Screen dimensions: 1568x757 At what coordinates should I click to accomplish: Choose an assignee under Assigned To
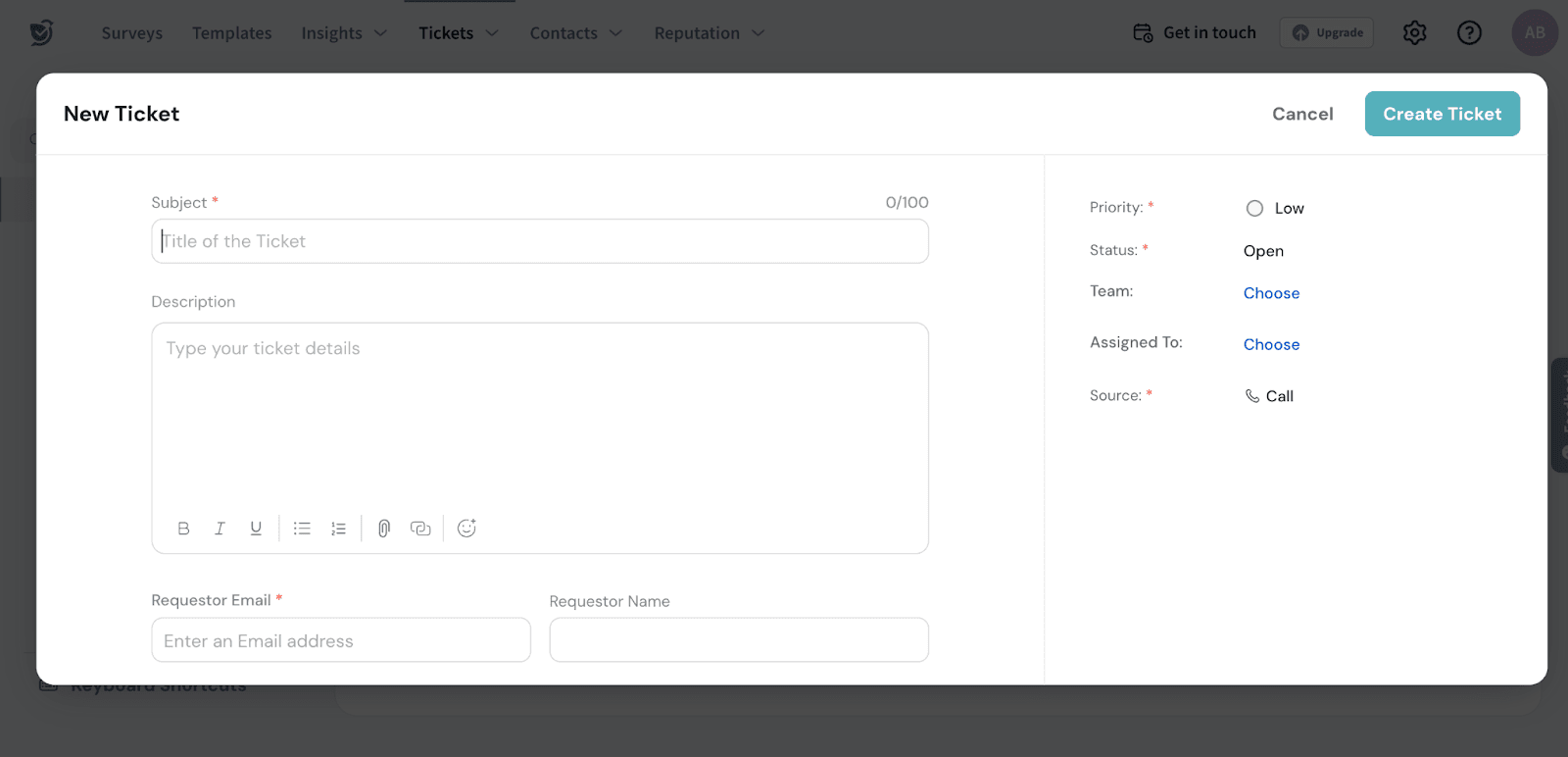point(1271,344)
